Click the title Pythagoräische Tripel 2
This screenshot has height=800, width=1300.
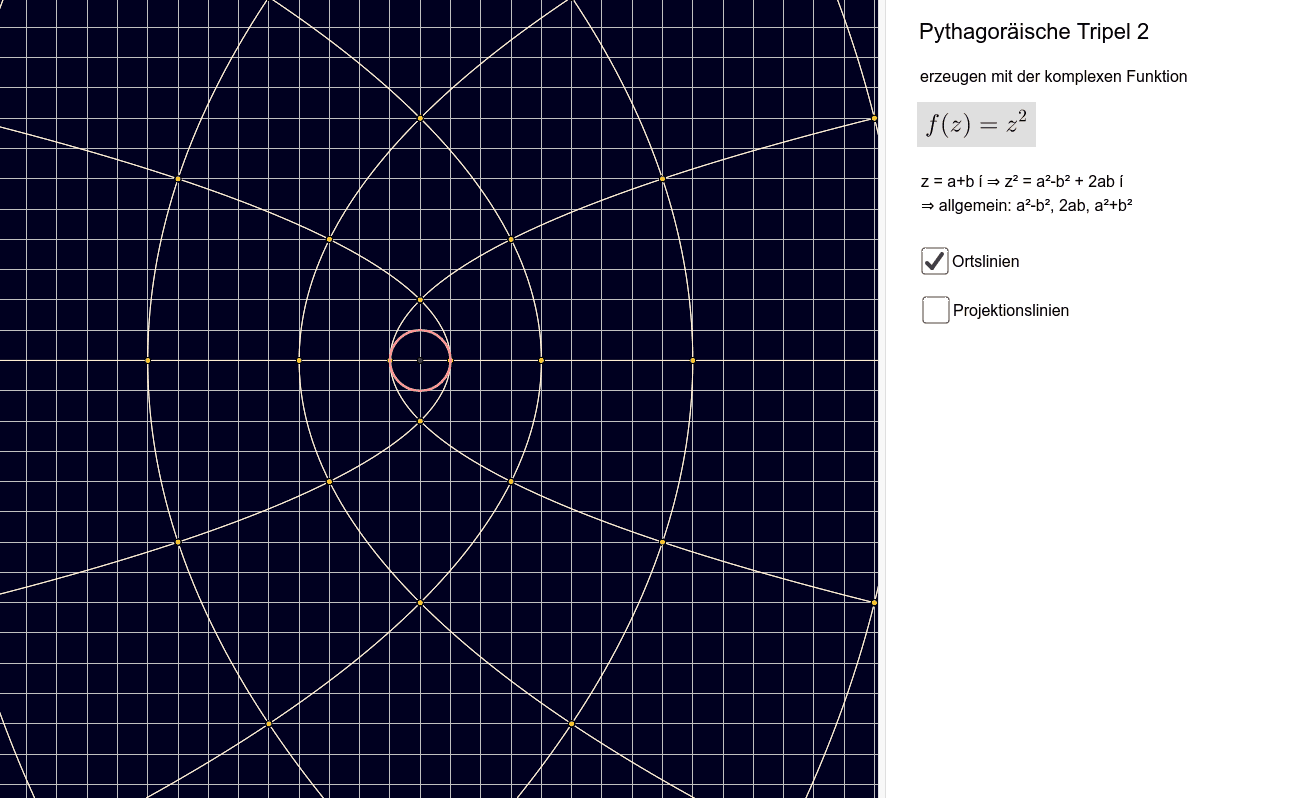[1034, 32]
